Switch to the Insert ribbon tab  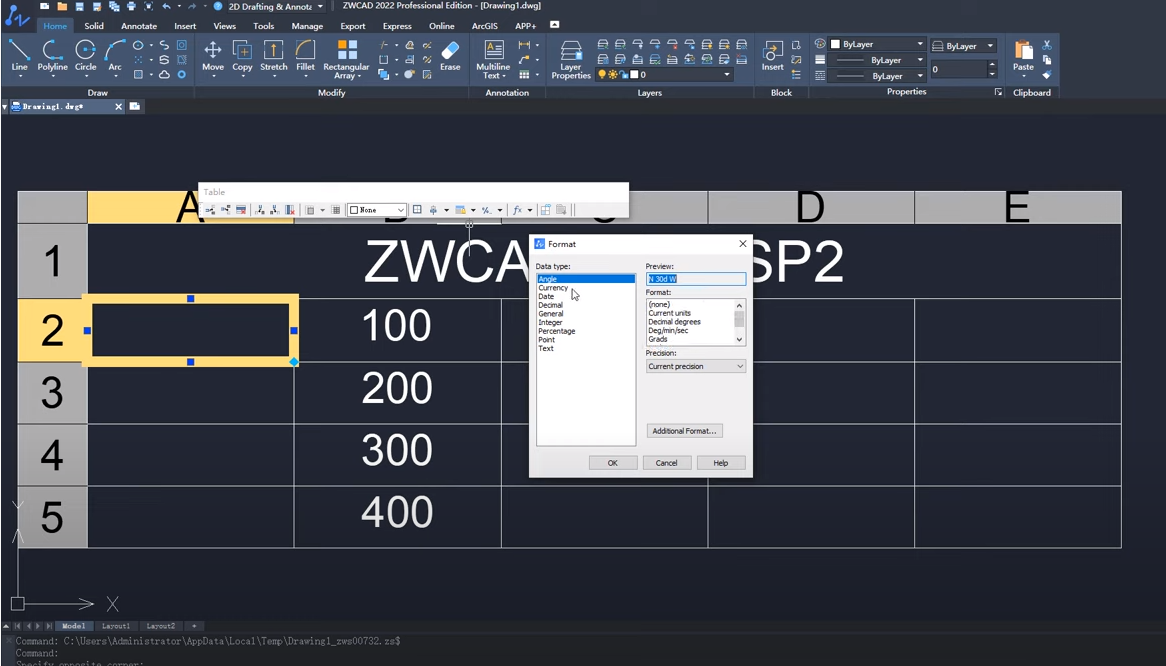pyautogui.click(x=185, y=26)
